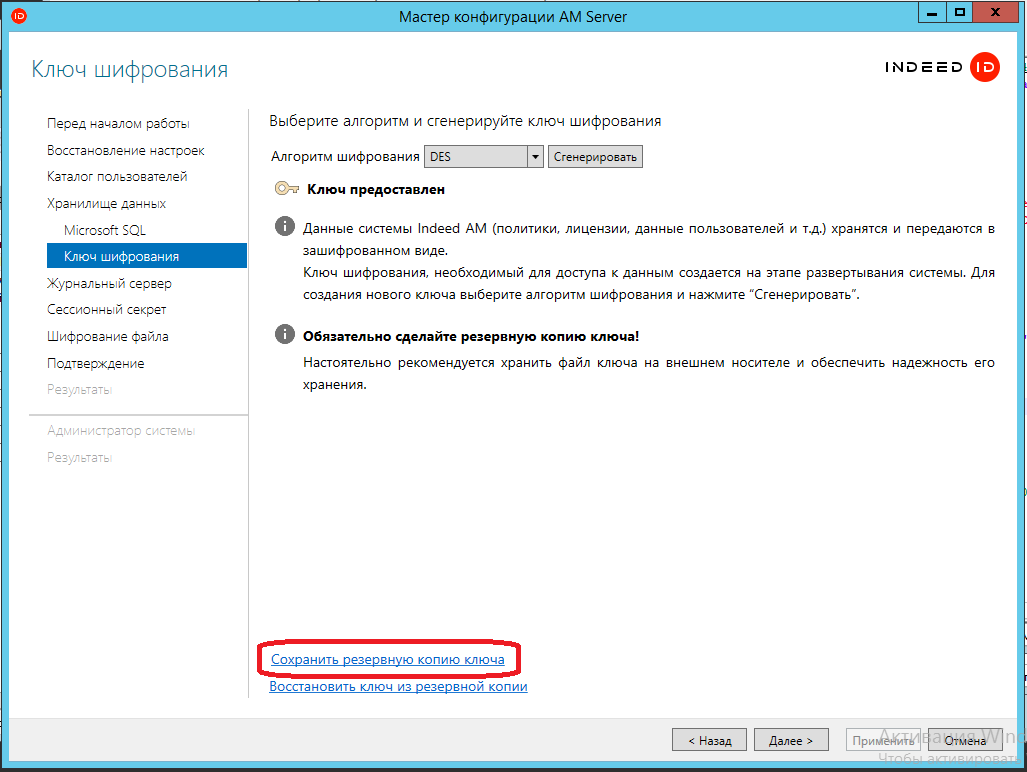The height and width of the screenshot is (772, 1027).
Task: Open 'Каталог пользователей' step
Action: [x=117, y=177]
